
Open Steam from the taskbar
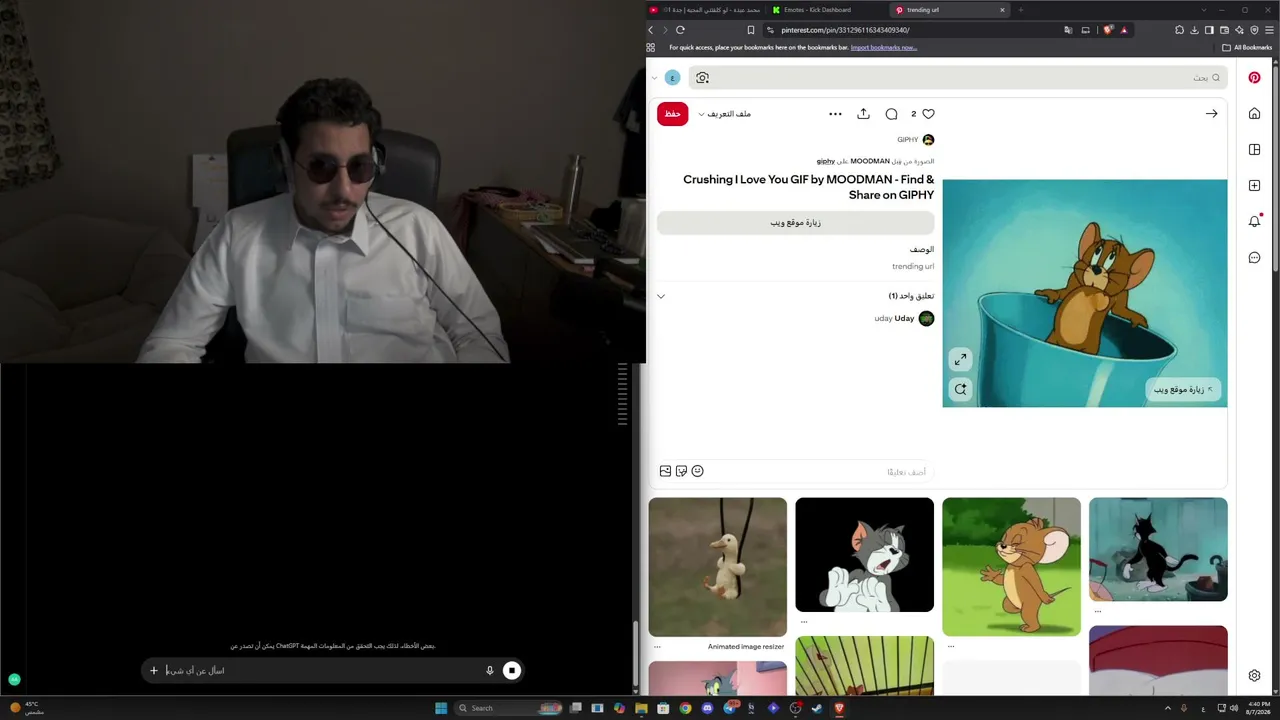pos(817,708)
